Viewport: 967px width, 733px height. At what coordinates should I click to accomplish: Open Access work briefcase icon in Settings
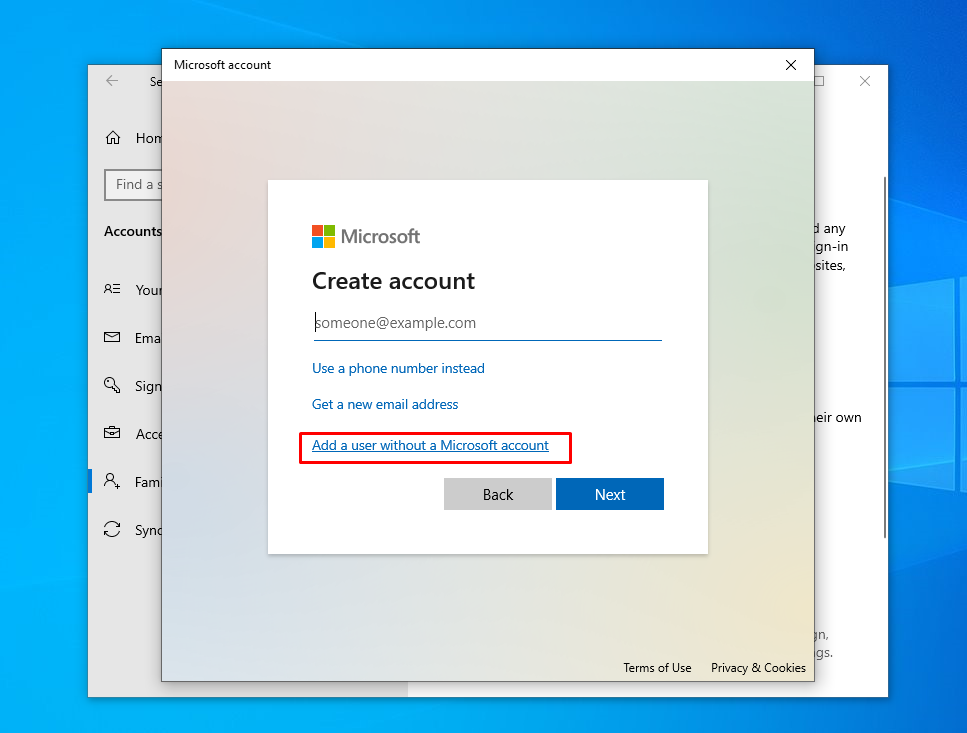pos(112,433)
